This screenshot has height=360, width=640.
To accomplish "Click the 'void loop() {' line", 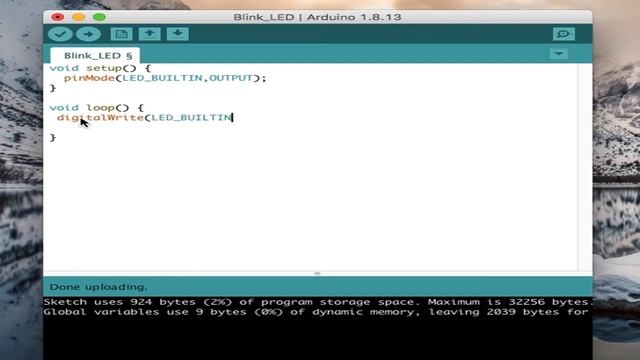I will (x=97, y=108).
